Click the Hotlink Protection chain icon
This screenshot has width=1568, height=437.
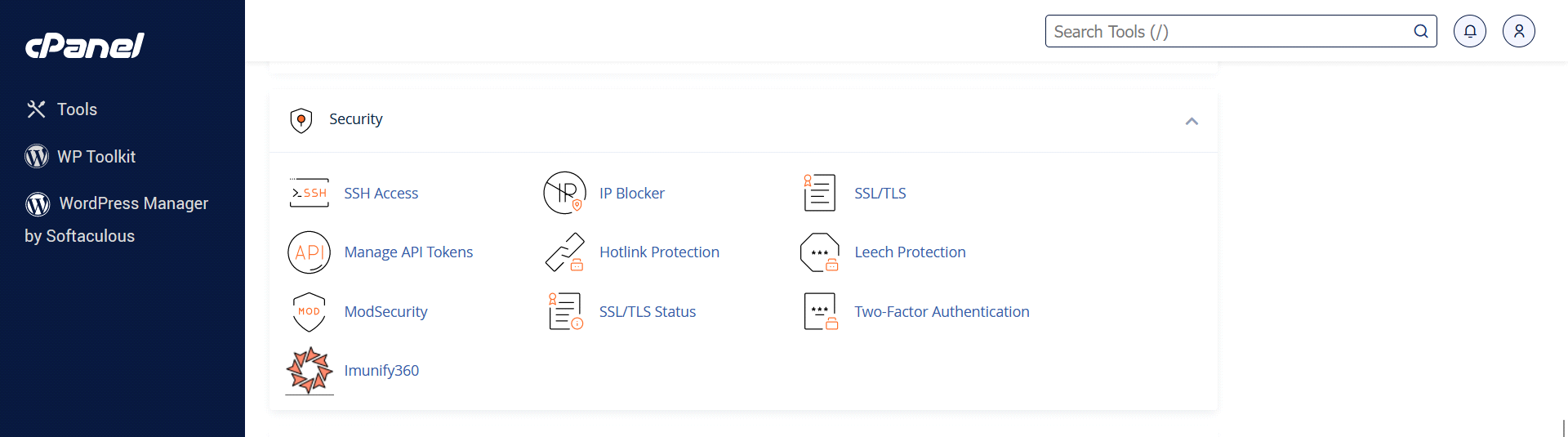tap(565, 252)
